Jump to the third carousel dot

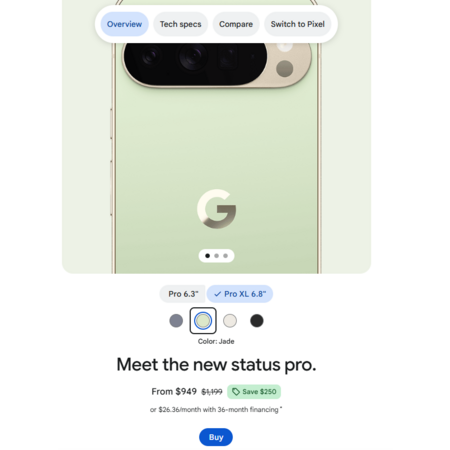(x=225, y=256)
